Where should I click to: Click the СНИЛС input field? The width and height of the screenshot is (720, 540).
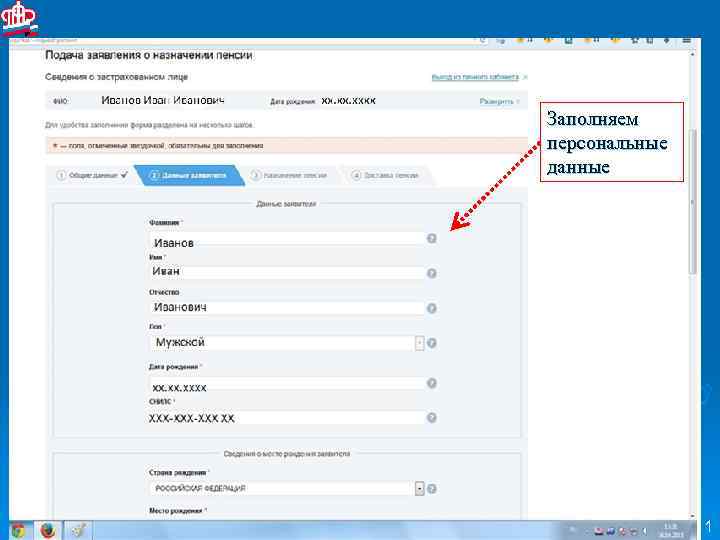[287, 418]
